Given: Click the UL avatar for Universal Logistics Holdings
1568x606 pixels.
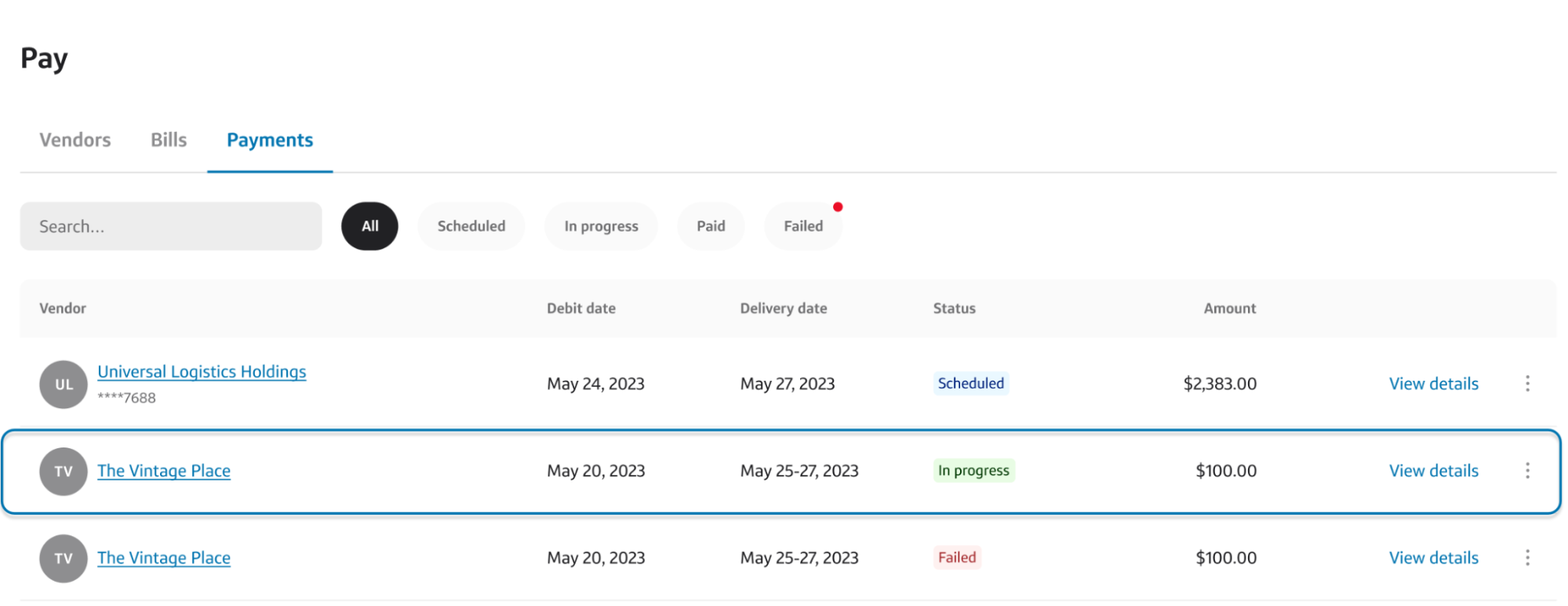Looking at the screenshot, I should (x=63, y=384).
